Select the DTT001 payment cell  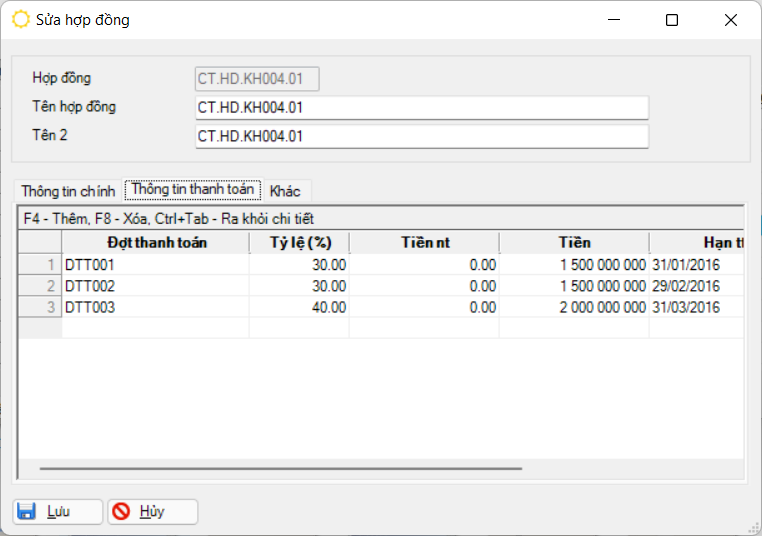coord(155,265)
